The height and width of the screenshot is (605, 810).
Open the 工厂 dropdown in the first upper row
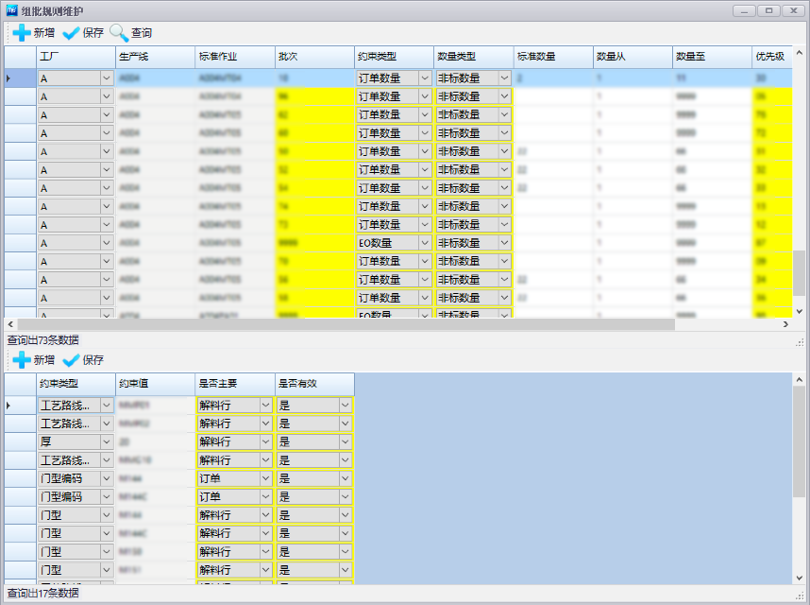[106, 78]
